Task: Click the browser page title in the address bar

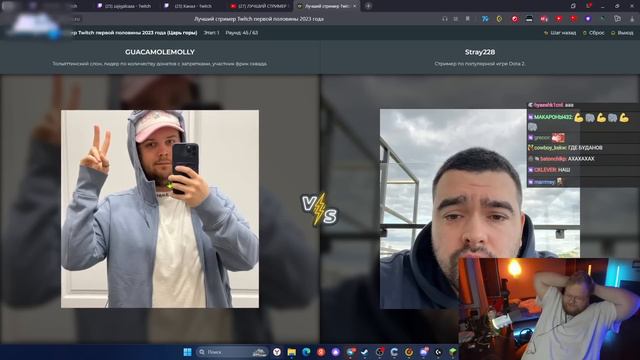Action: [259, 19]
